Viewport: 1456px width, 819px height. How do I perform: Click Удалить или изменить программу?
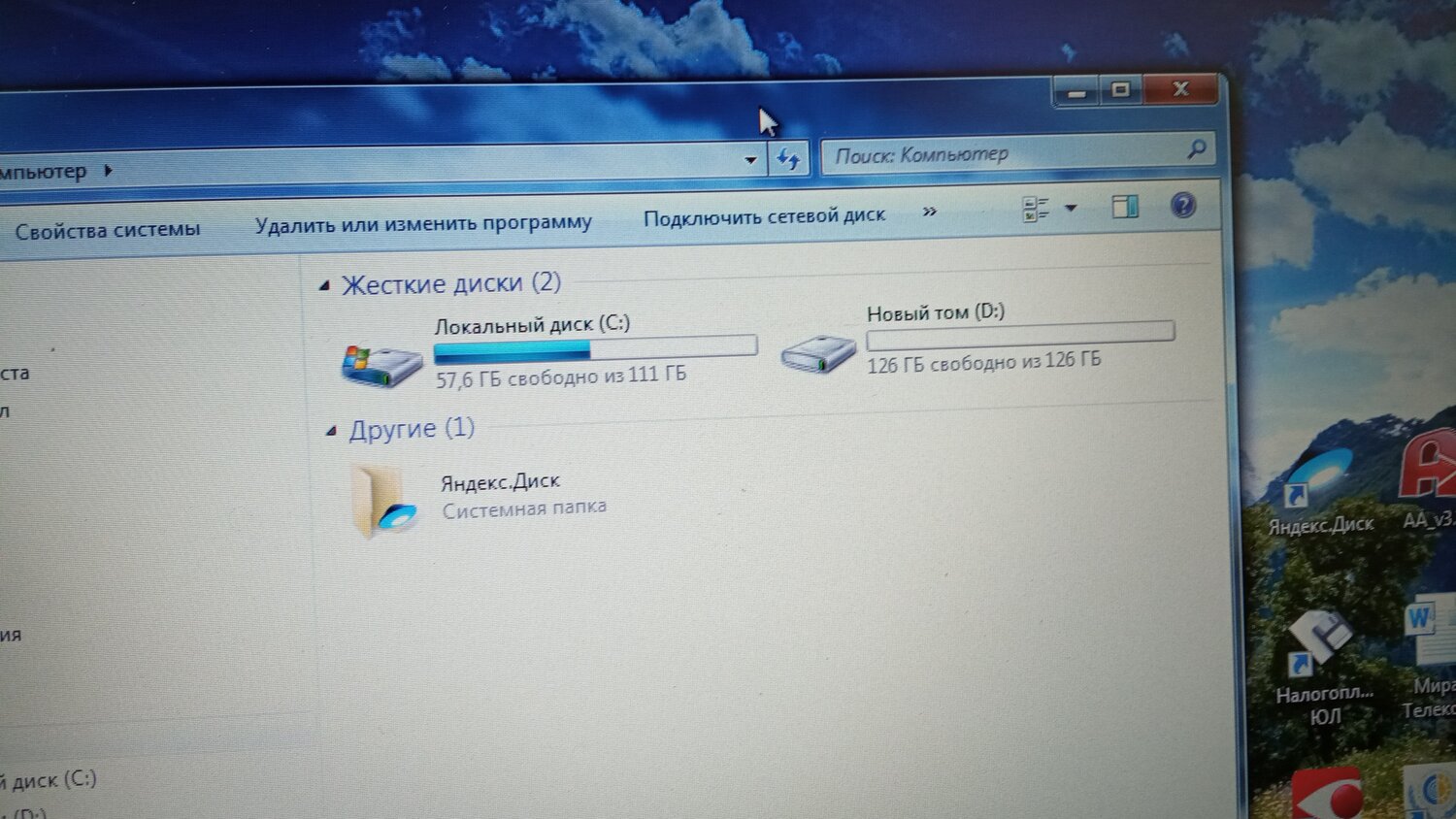pos(423,223)
